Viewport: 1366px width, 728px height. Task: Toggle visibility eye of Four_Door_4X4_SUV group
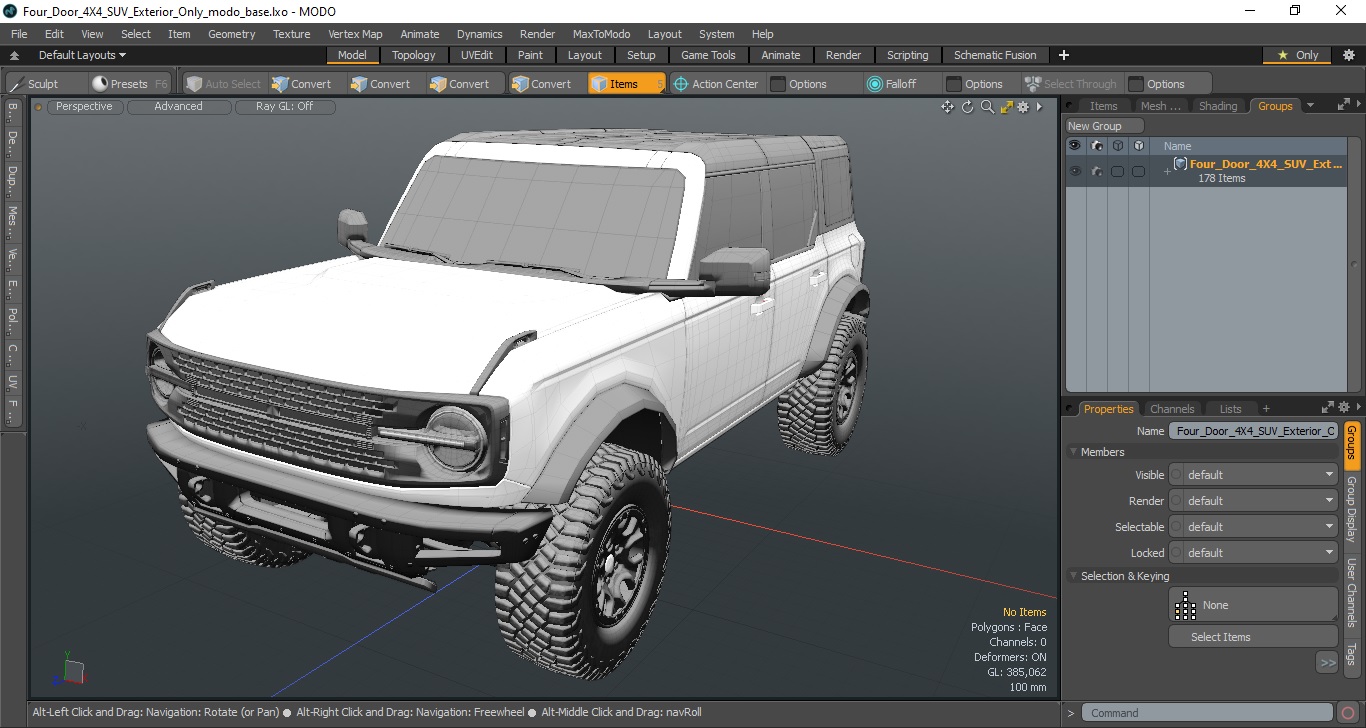pos(1075,172)
